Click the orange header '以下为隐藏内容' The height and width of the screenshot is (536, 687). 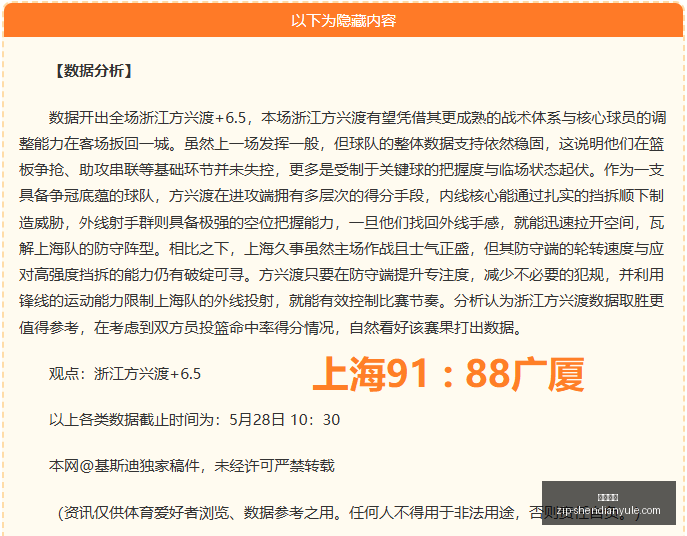pos(344,21)
